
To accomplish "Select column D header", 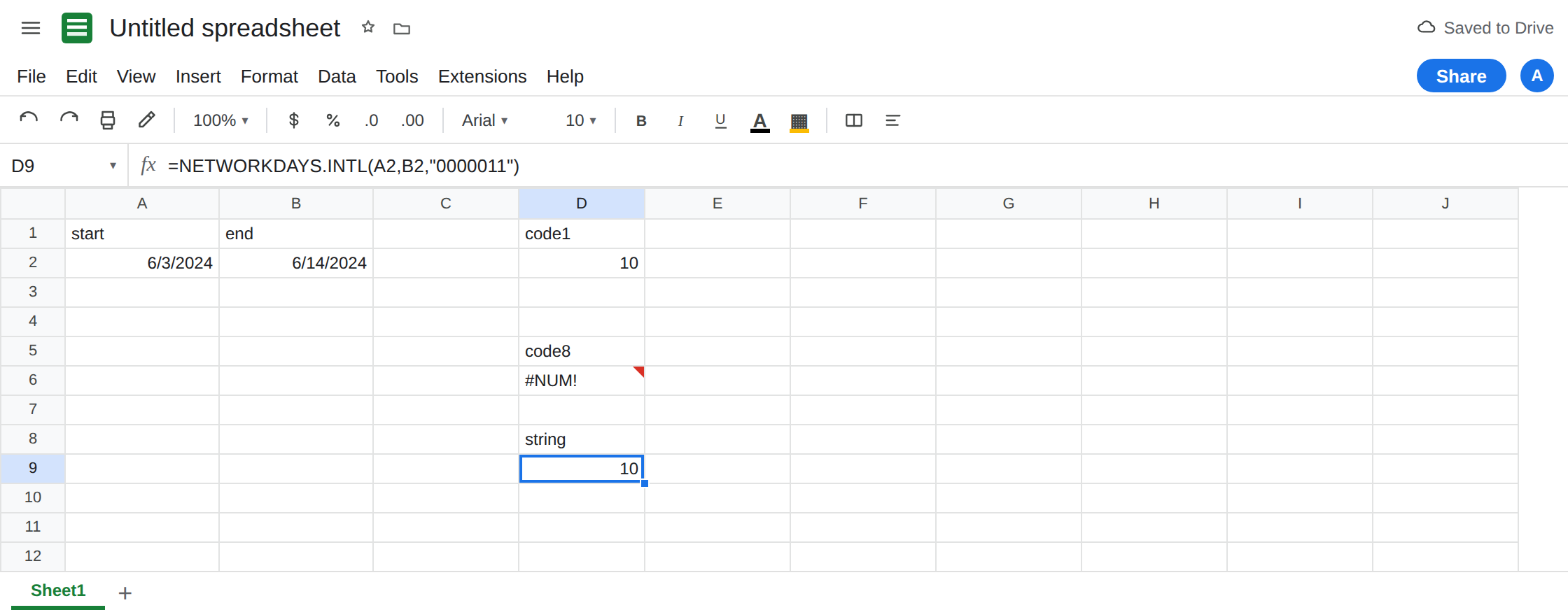I will click(x=582, y=204).
